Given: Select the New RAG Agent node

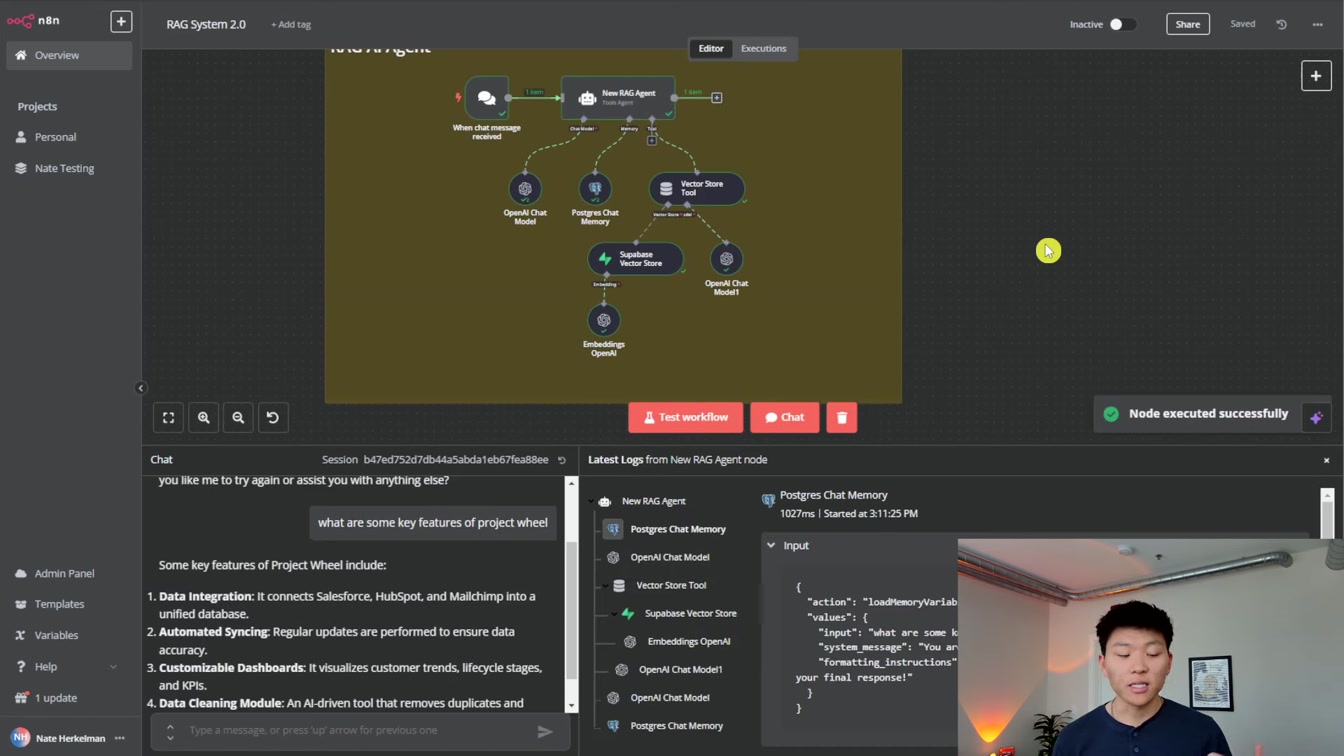Looking at the screenshot, I should click(x=618, y=97).
